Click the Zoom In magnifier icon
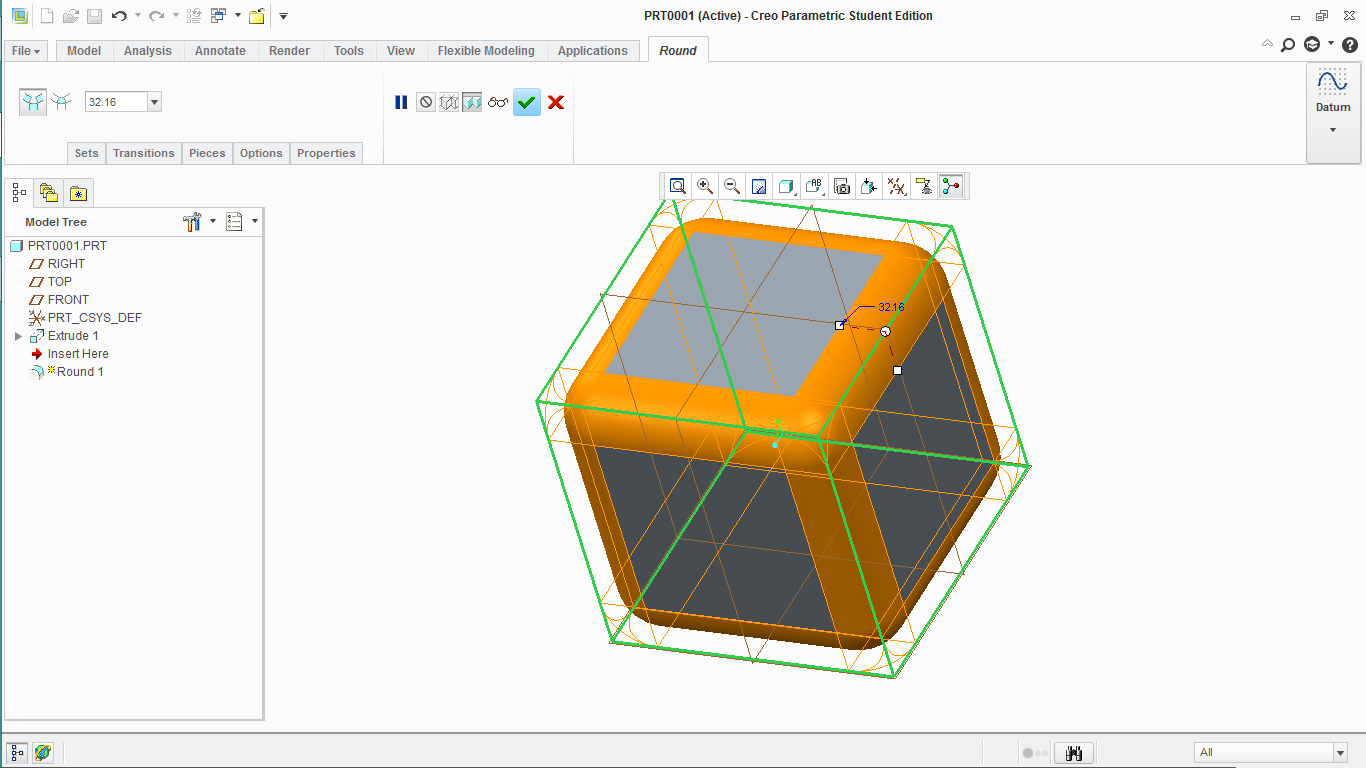1366x768 pixels. click(x=705, y=186)
